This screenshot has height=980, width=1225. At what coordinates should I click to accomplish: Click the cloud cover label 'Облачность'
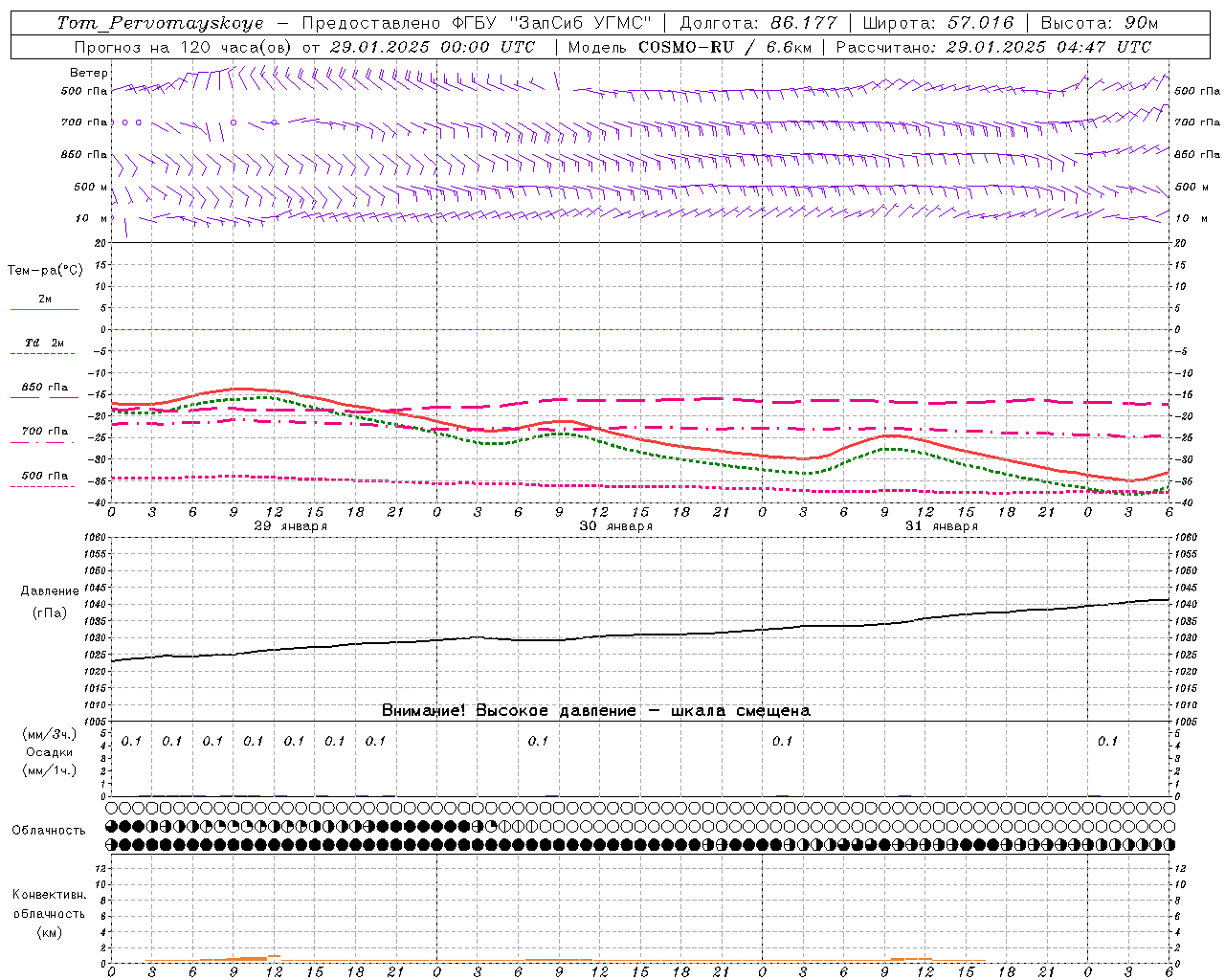49,831
